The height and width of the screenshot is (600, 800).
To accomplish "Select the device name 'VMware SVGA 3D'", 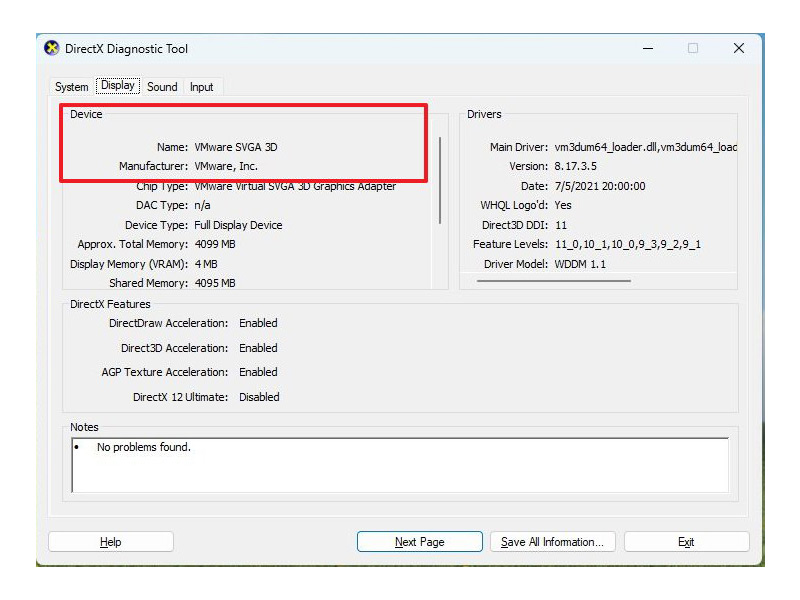I will (x=236, y=147).
